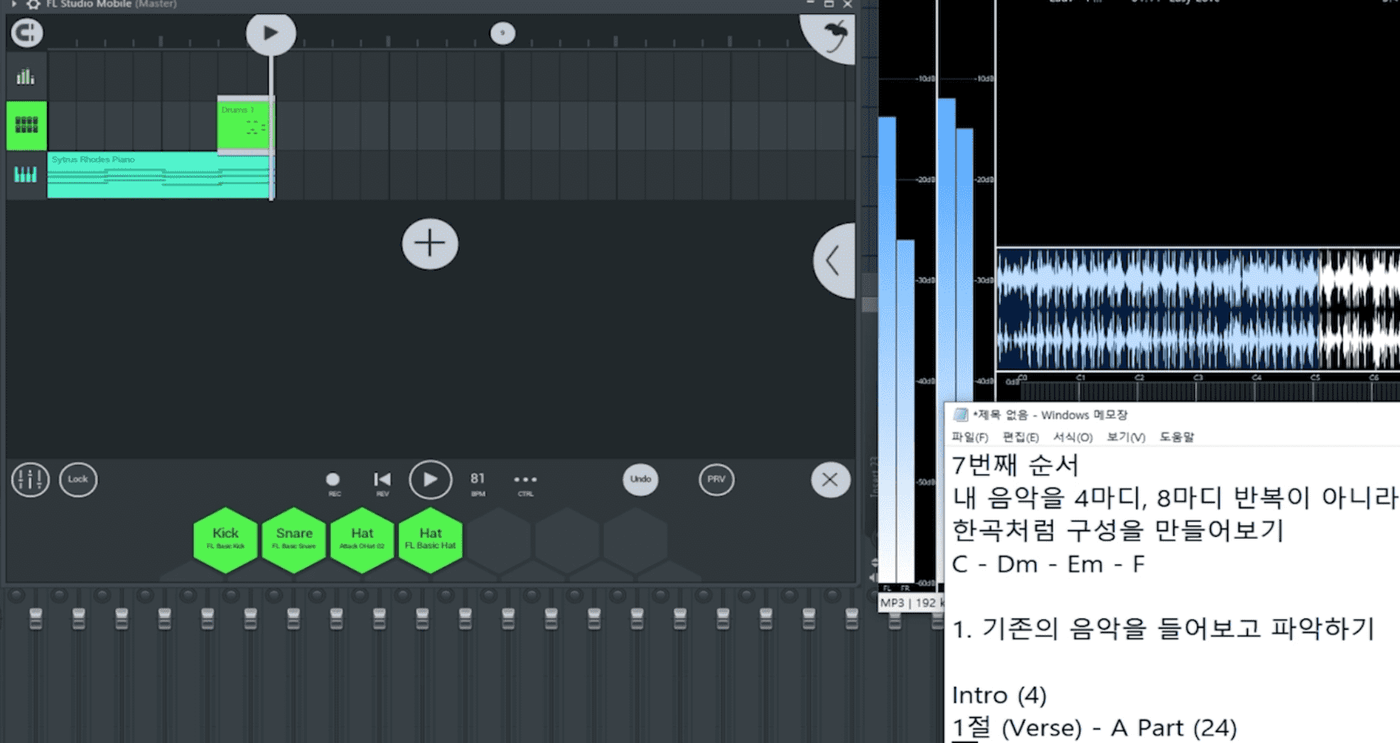Tap the Snare drum pad

tap(294, 540)
